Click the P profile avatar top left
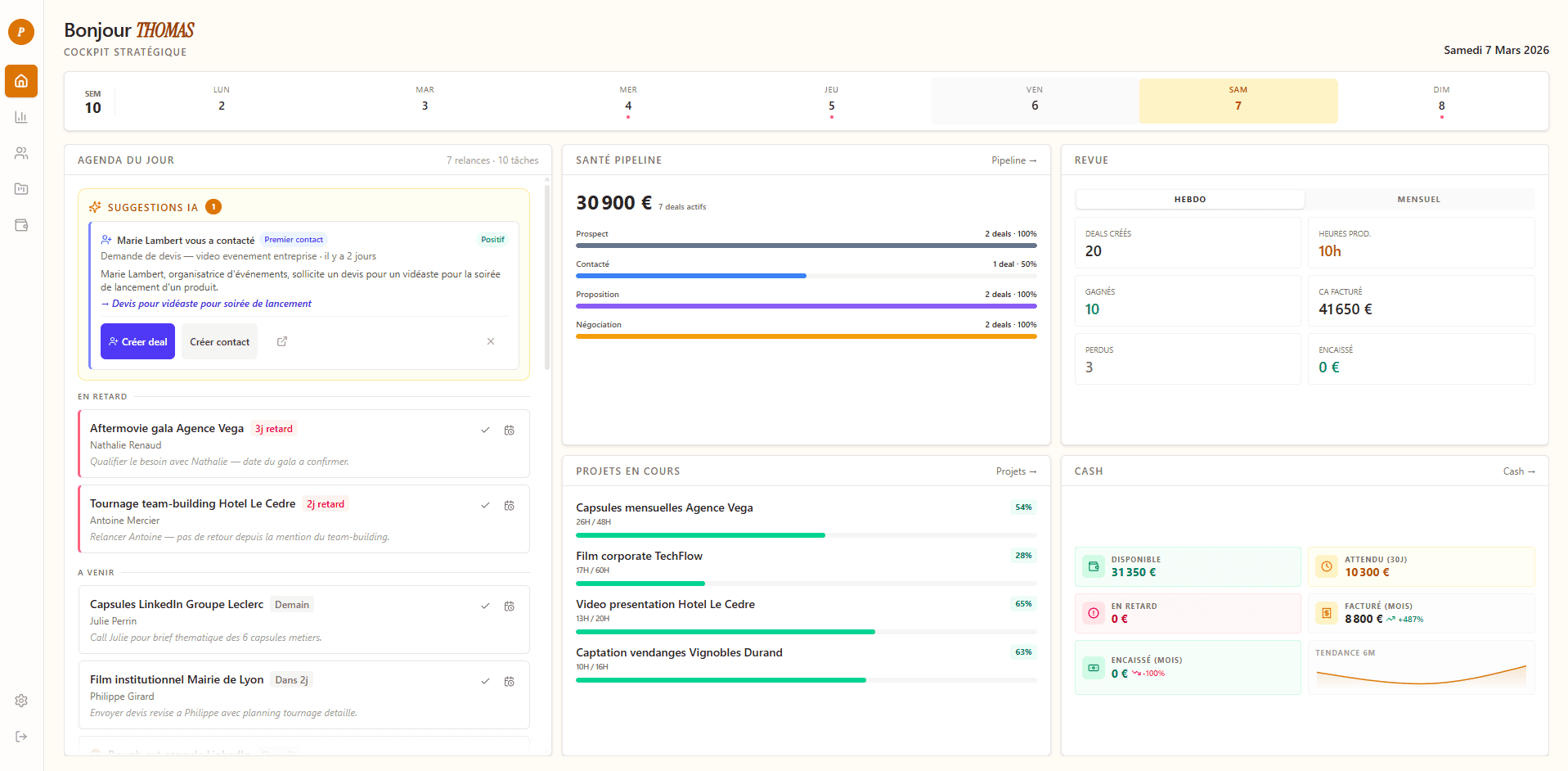 click(20, 32)
